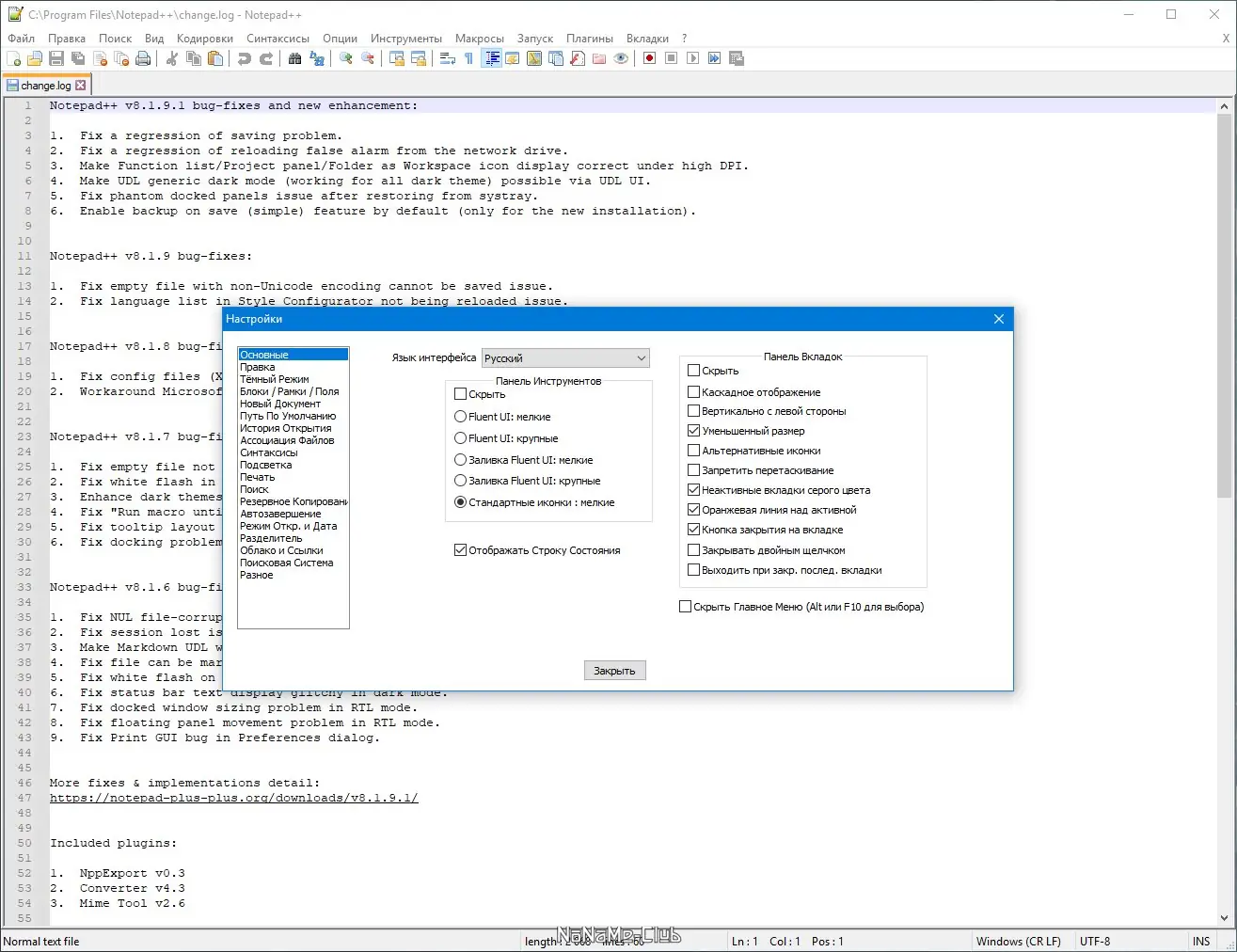The width and height of the screenshot is (1237, 952).
Task: Cut selection with the scissors icon
Action: click(172, 58)
